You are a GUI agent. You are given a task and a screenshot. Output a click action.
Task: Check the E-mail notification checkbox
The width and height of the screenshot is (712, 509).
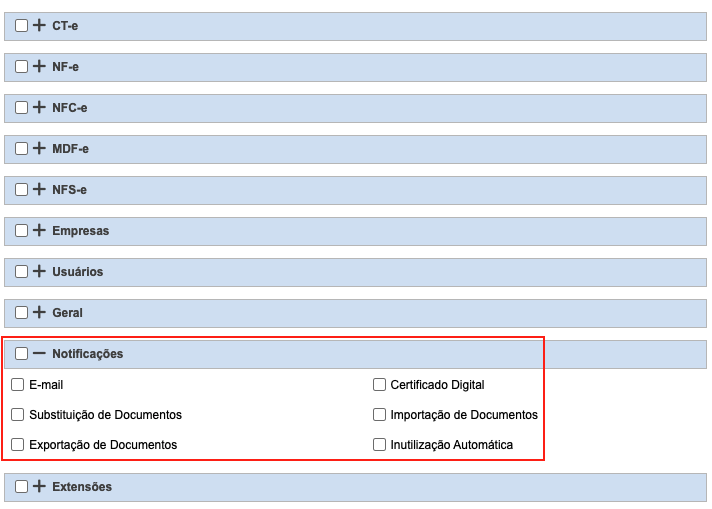tap(18, 385)
